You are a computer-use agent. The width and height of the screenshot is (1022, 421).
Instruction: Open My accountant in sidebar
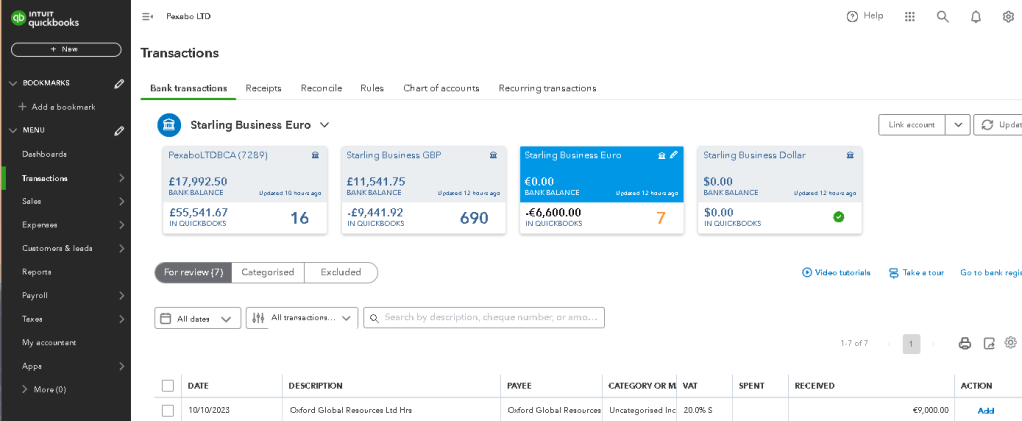pos(49,342)
